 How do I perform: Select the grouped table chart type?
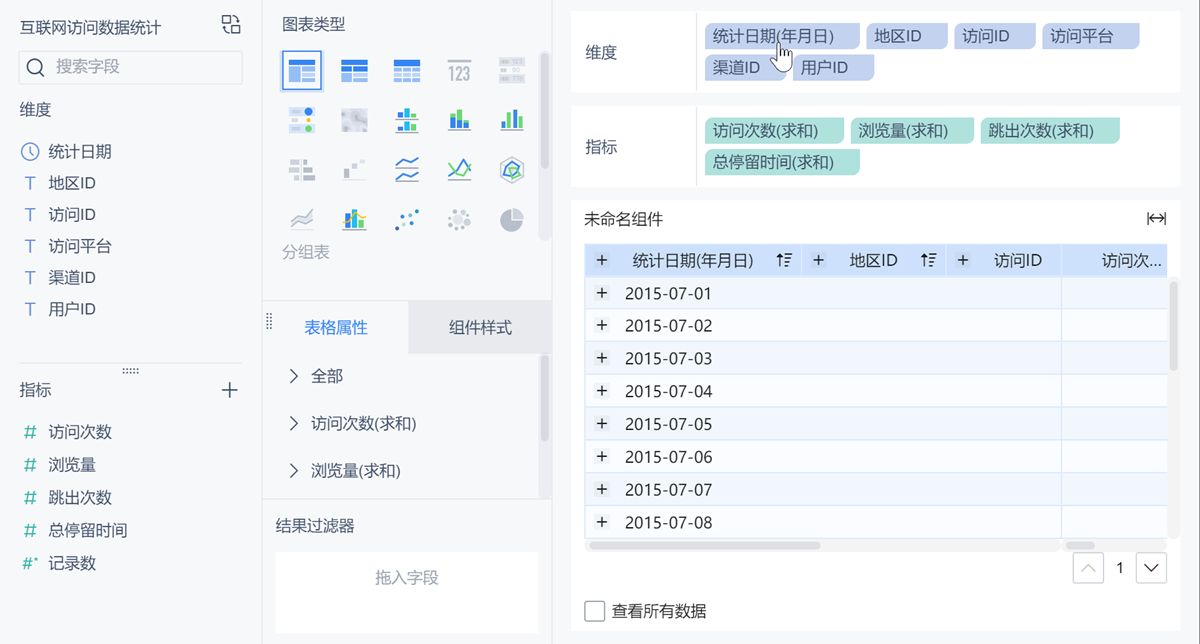point(302,71)
